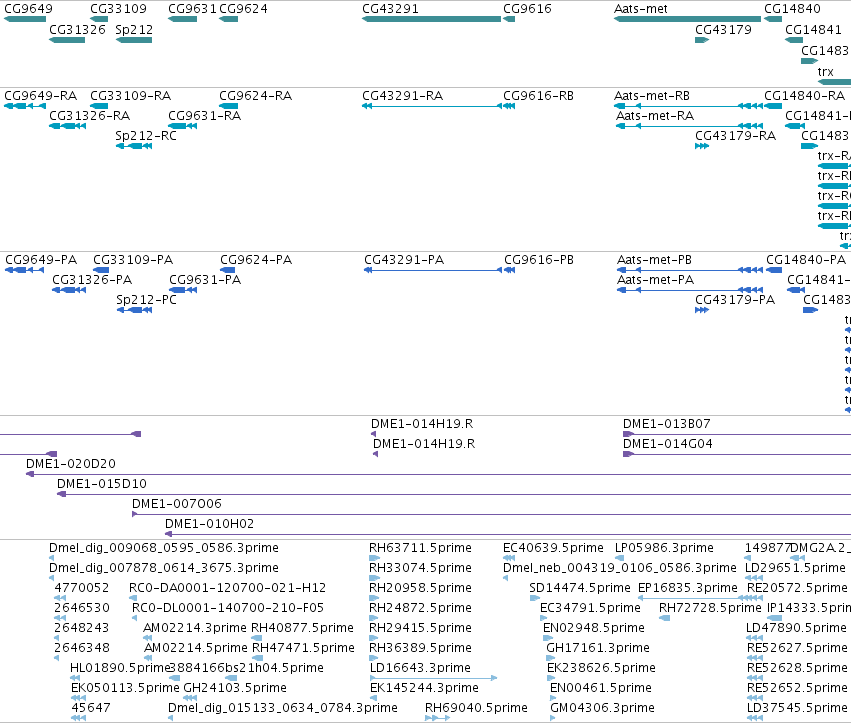Click protein CG43291-PA label
The image size is (851, 723).
coord(404,259)
